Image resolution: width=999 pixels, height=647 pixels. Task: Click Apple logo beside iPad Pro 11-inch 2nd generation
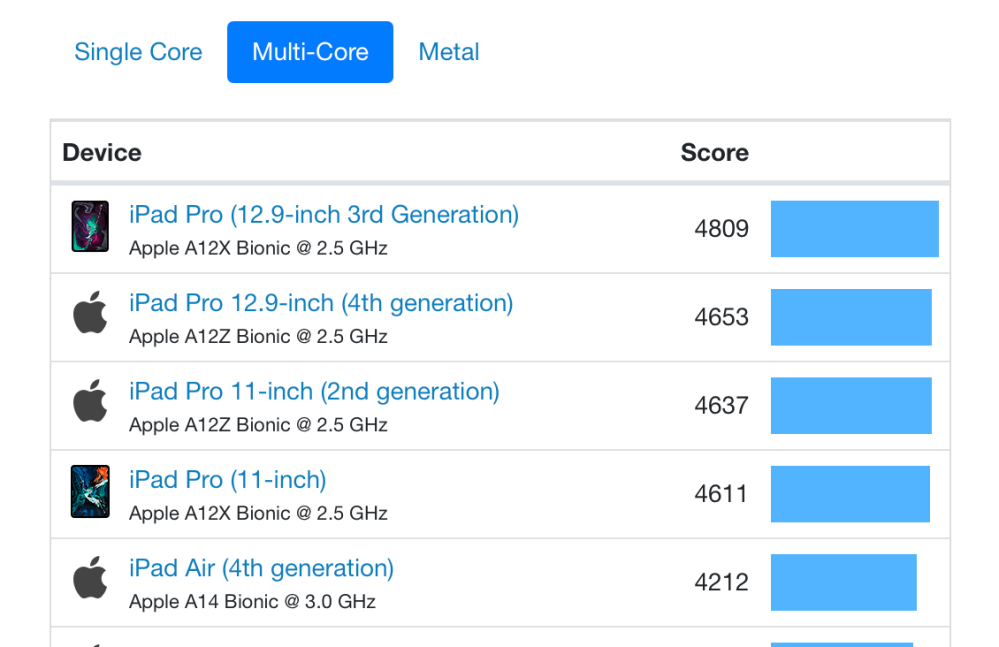pyautogui.click(x=90, y=401)
